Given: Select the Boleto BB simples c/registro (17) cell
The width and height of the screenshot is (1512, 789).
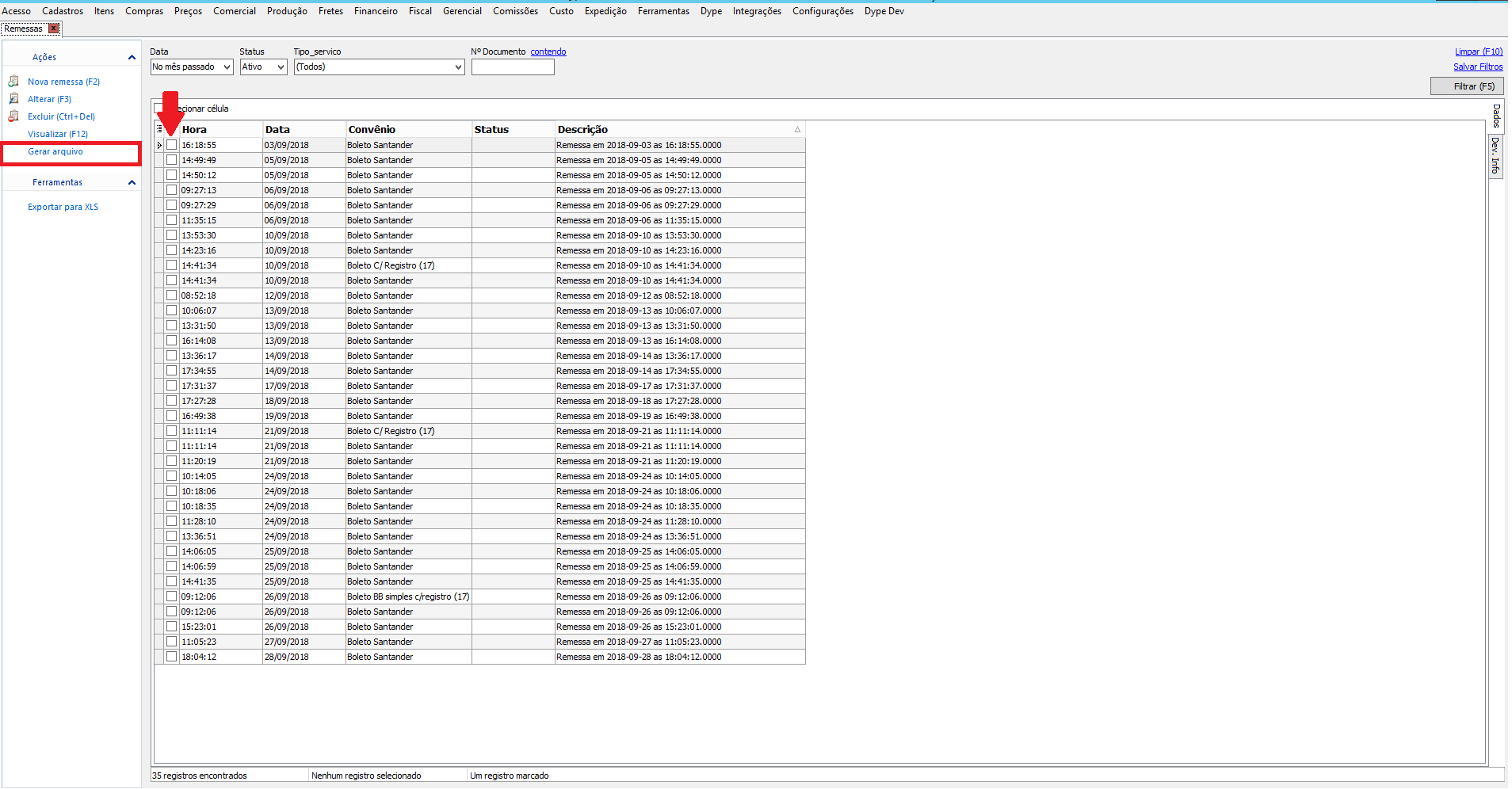Looking at the screenshot, I should 409,597.
